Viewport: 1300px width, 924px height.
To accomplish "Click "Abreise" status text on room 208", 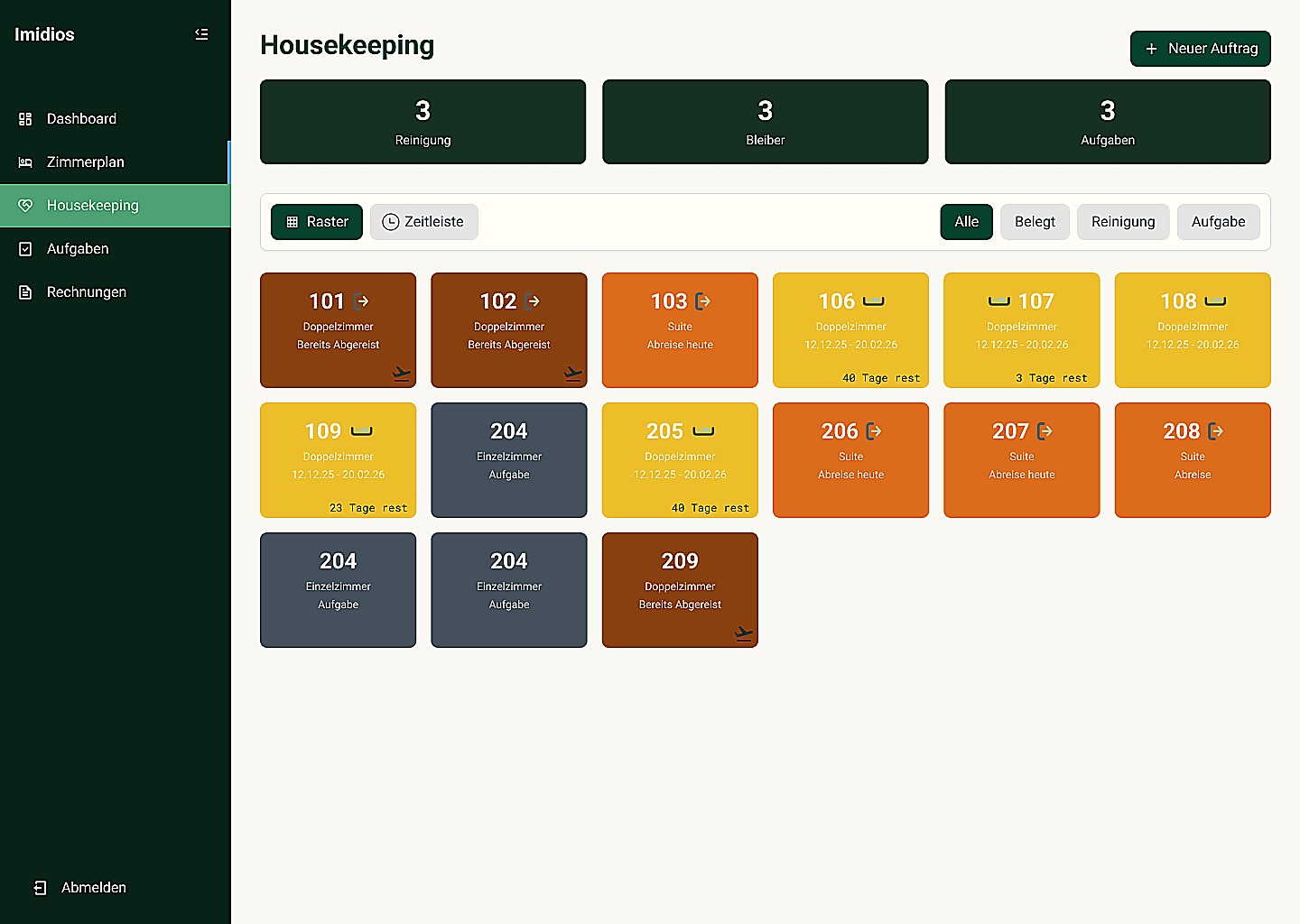I will [1193, 475].
